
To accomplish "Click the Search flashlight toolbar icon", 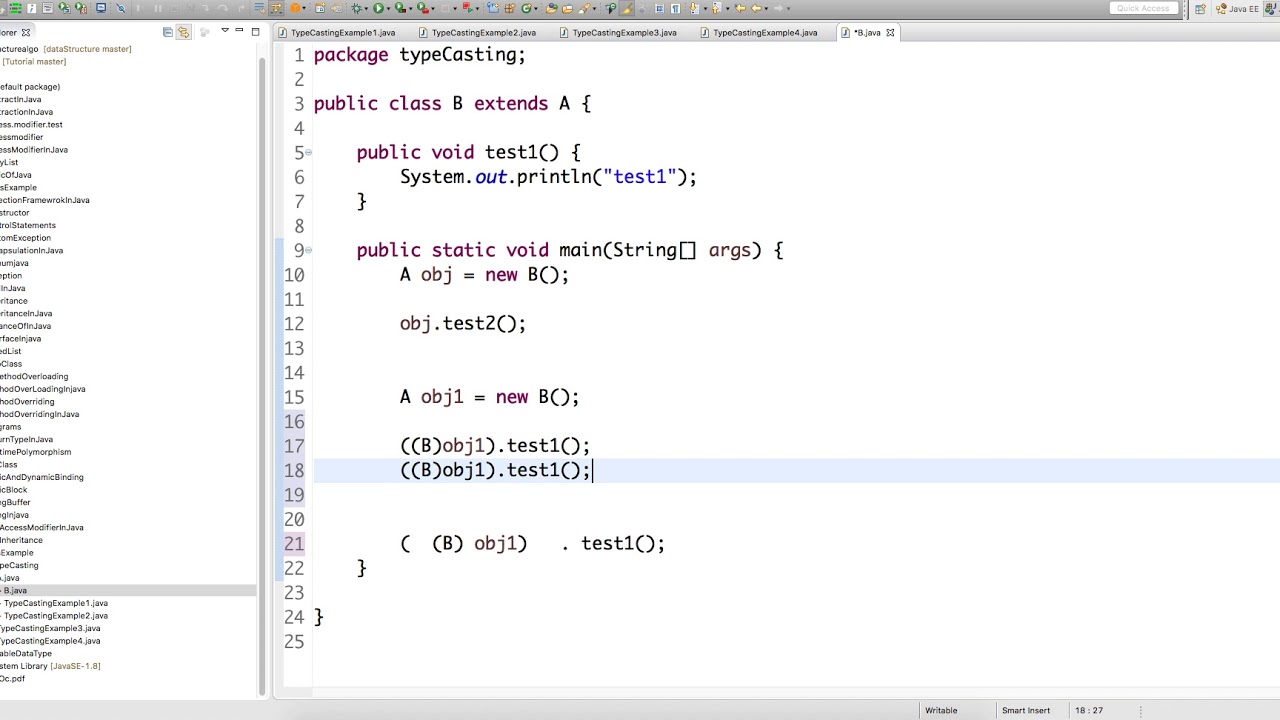I will [x=583, y=8].
